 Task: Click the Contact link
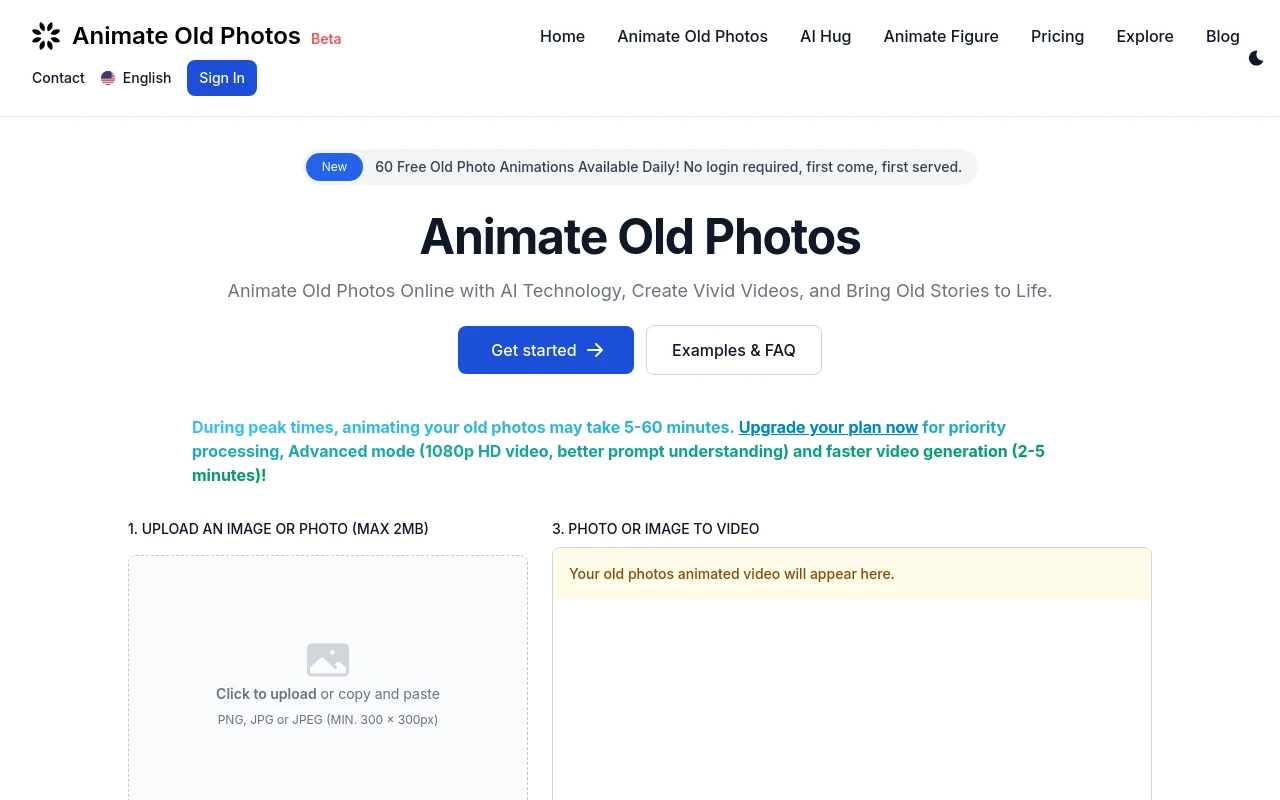point(58,77)
